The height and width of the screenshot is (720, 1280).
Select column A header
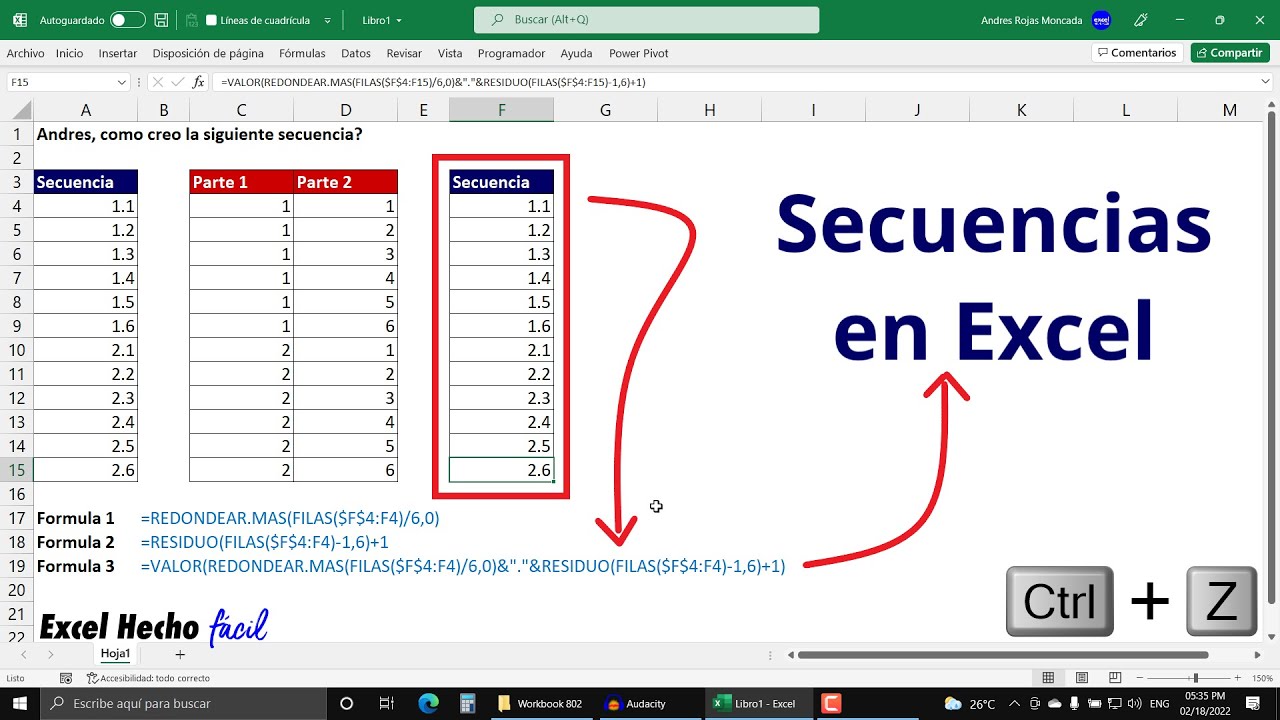[x=86, y=110]
